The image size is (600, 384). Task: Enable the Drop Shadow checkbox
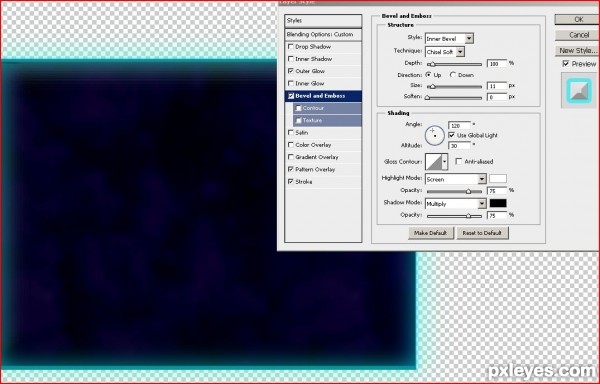coord(290,47)
